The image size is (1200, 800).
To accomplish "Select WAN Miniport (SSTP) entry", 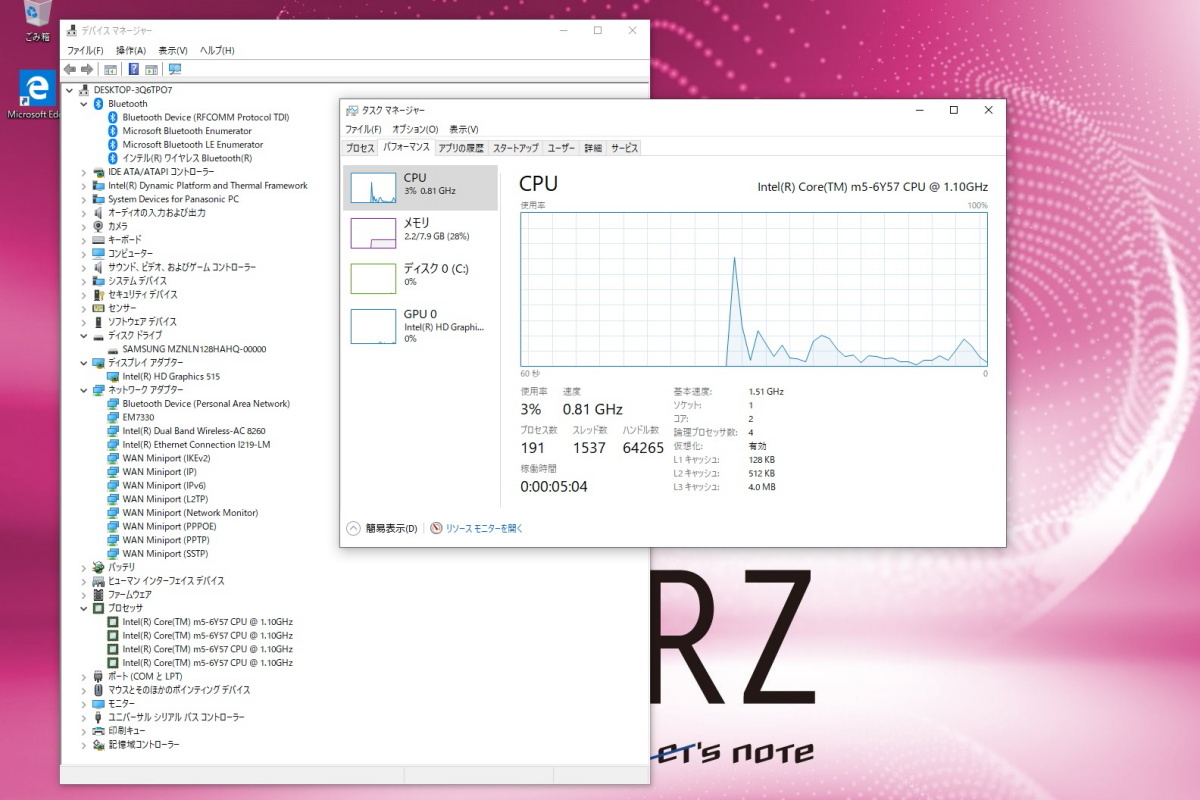I will point(165,553).
